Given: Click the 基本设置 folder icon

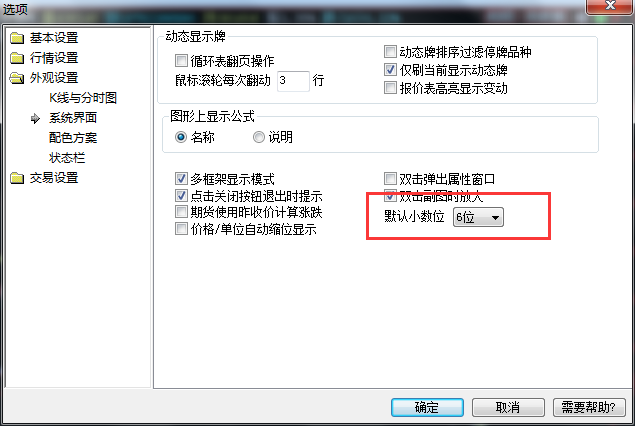Looking at the screenshot, I should tap(17, 38).
